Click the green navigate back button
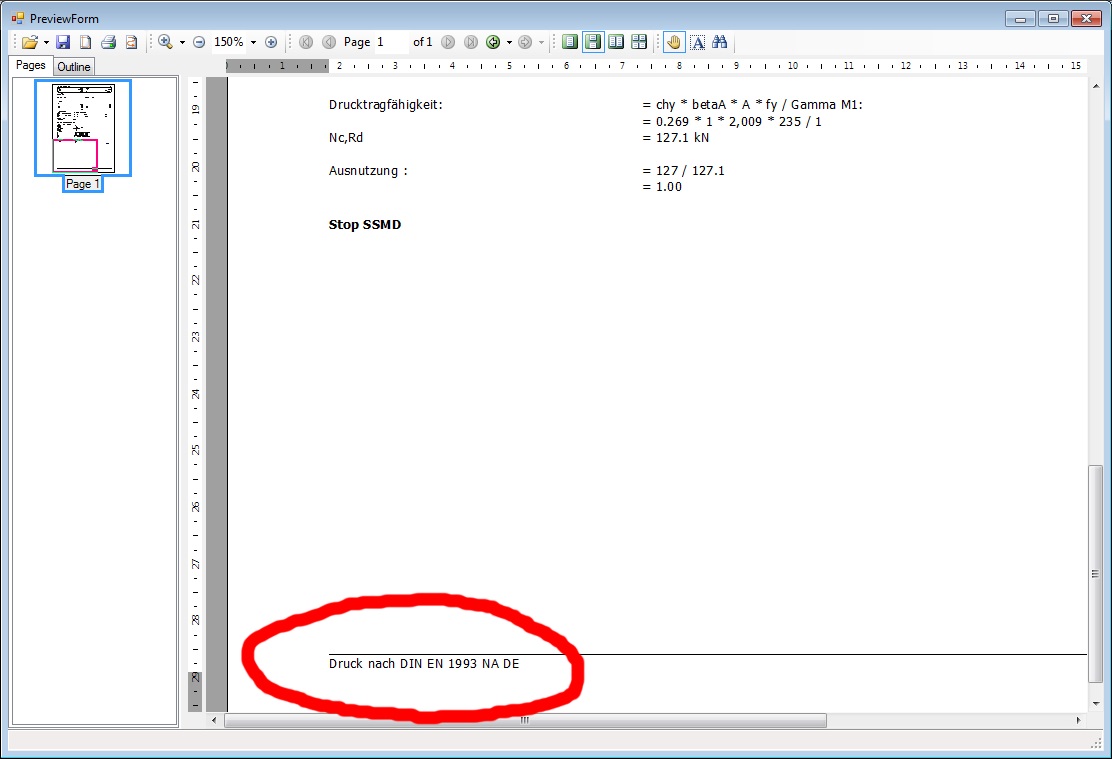The width and height of the screenshot is (1112, 759). (x=492, y=42)
